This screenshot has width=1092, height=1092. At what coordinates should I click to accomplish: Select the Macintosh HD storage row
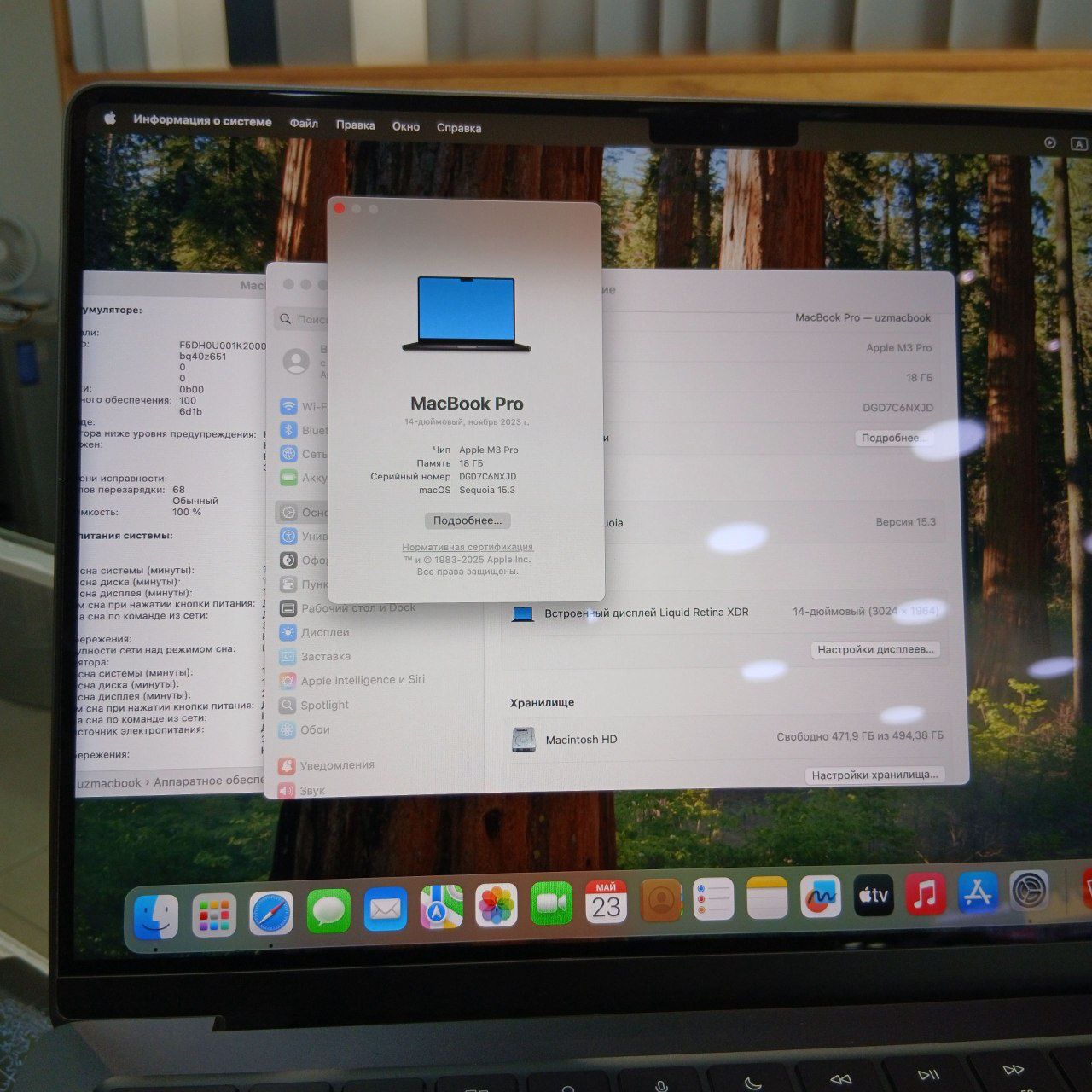point(727,739)
